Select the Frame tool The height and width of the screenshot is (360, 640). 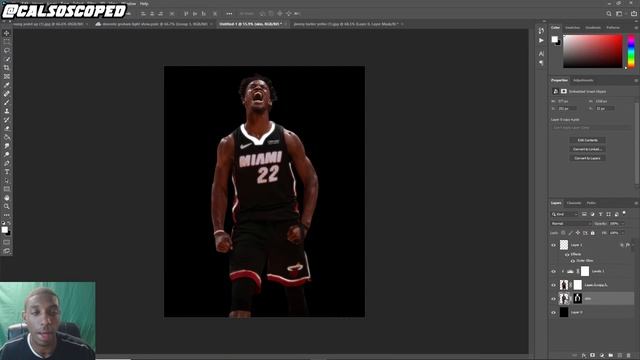[x=7, y=76]
